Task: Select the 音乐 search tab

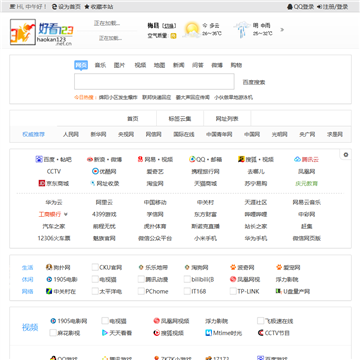Action: point(100,65)
